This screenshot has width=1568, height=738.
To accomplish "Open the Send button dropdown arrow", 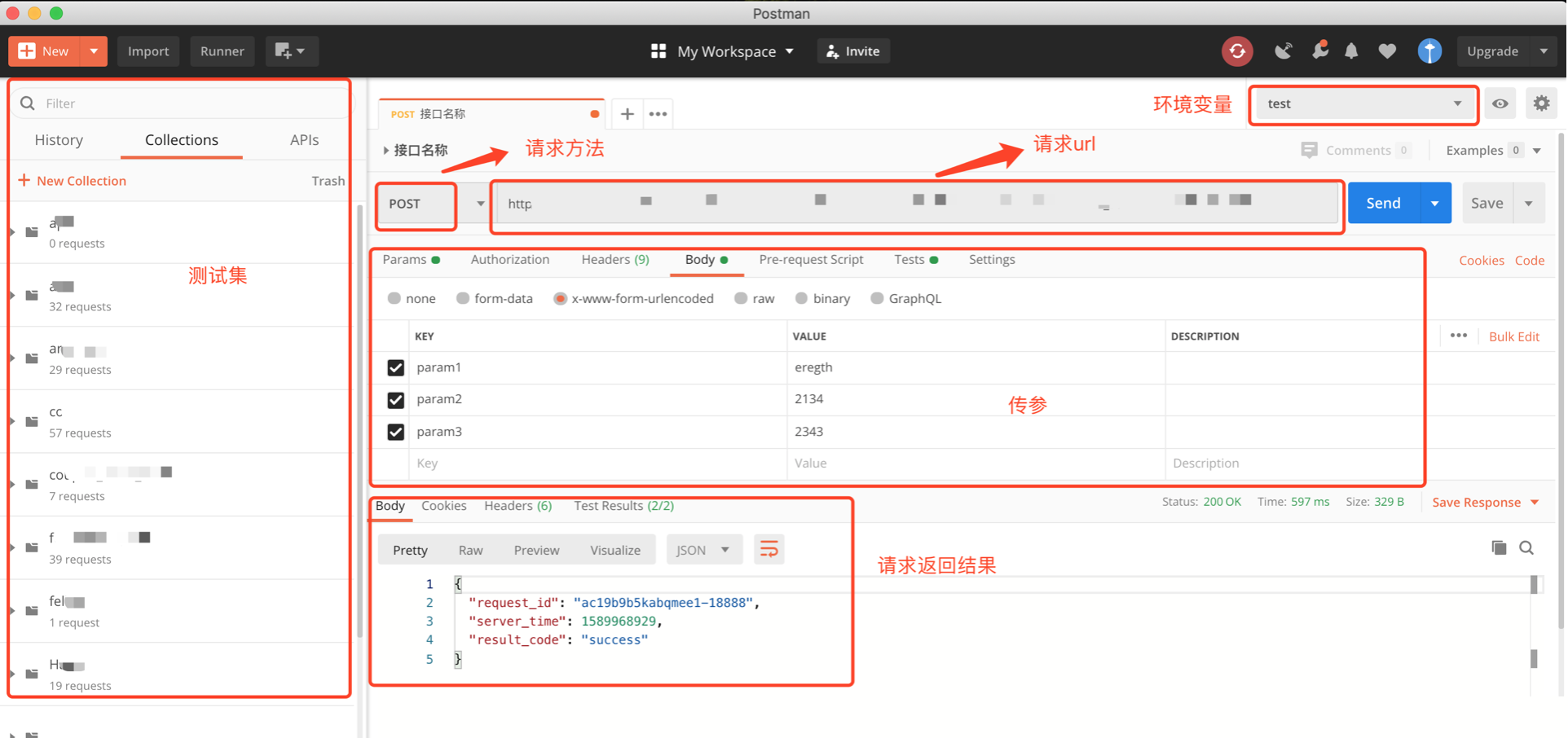I will (x=1434, y=204).
